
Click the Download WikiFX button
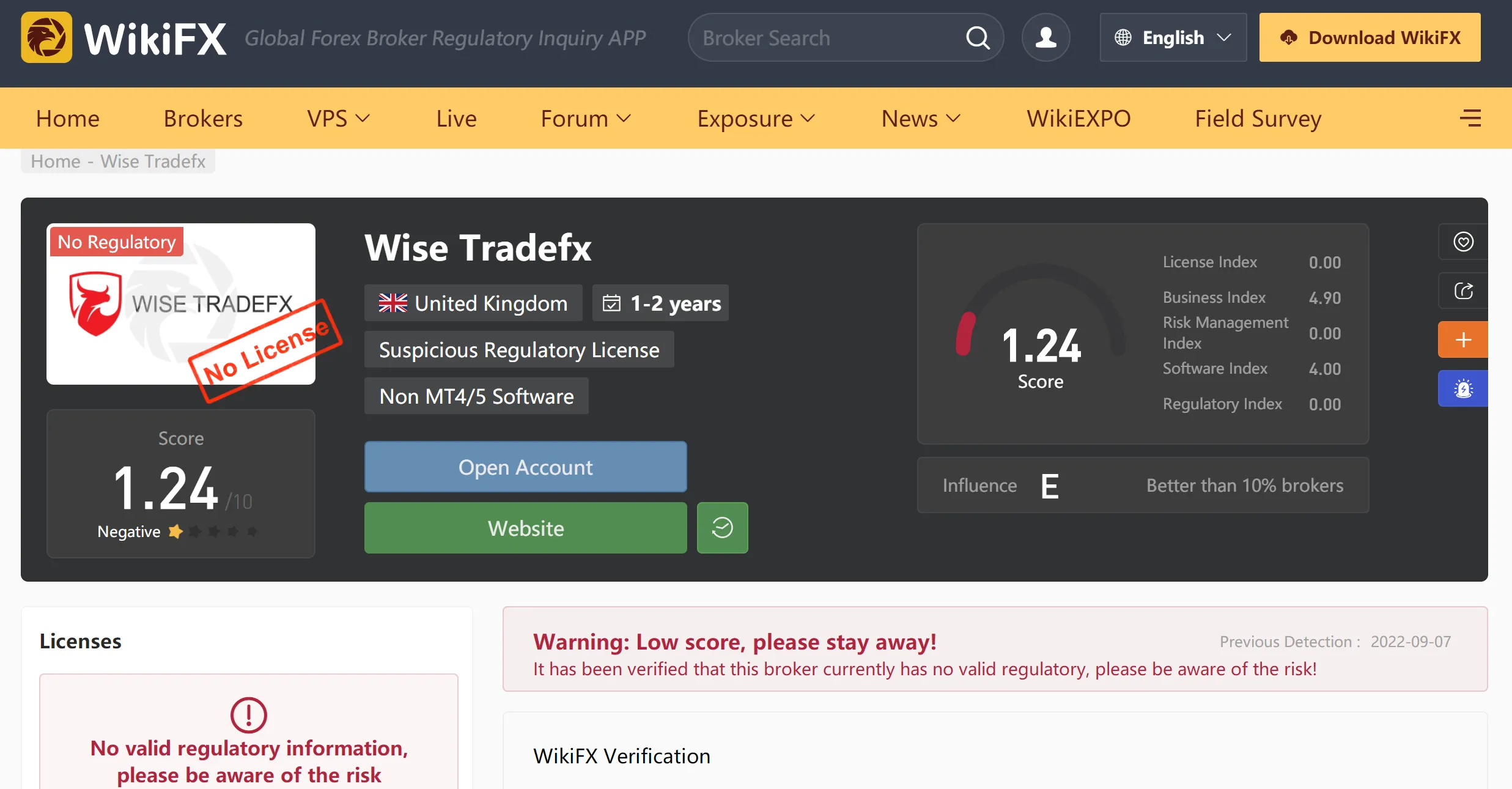click(x=1370, y=38)
